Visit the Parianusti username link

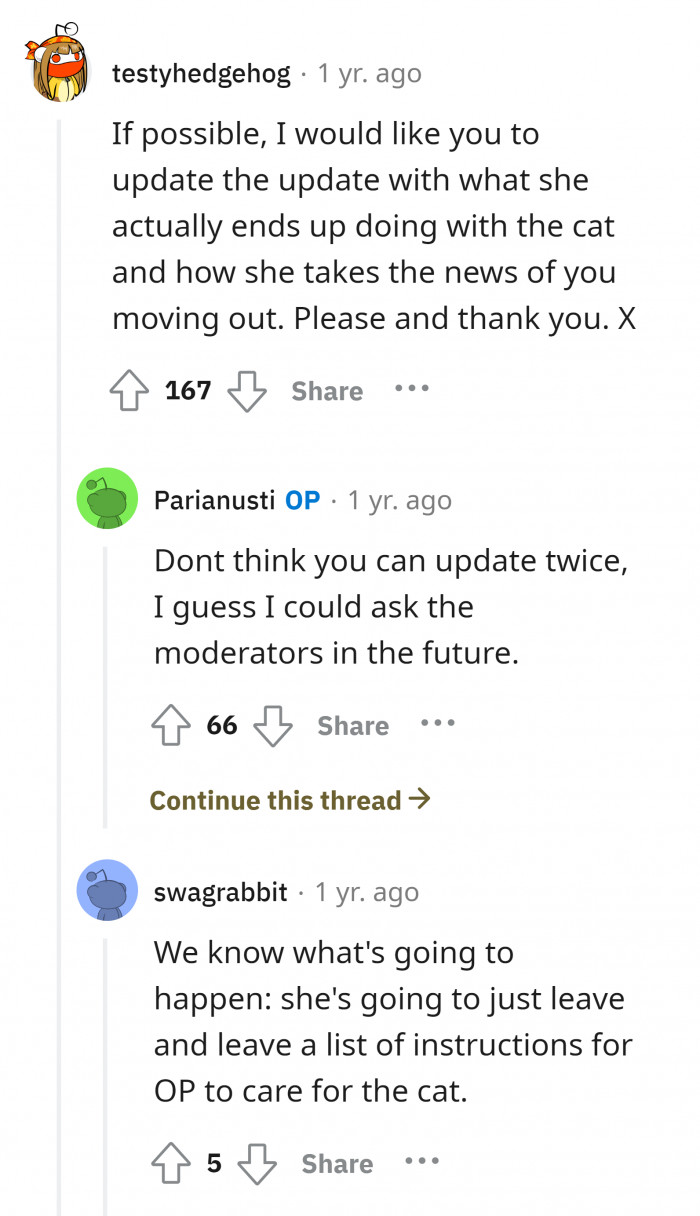(x=214, y=500)
